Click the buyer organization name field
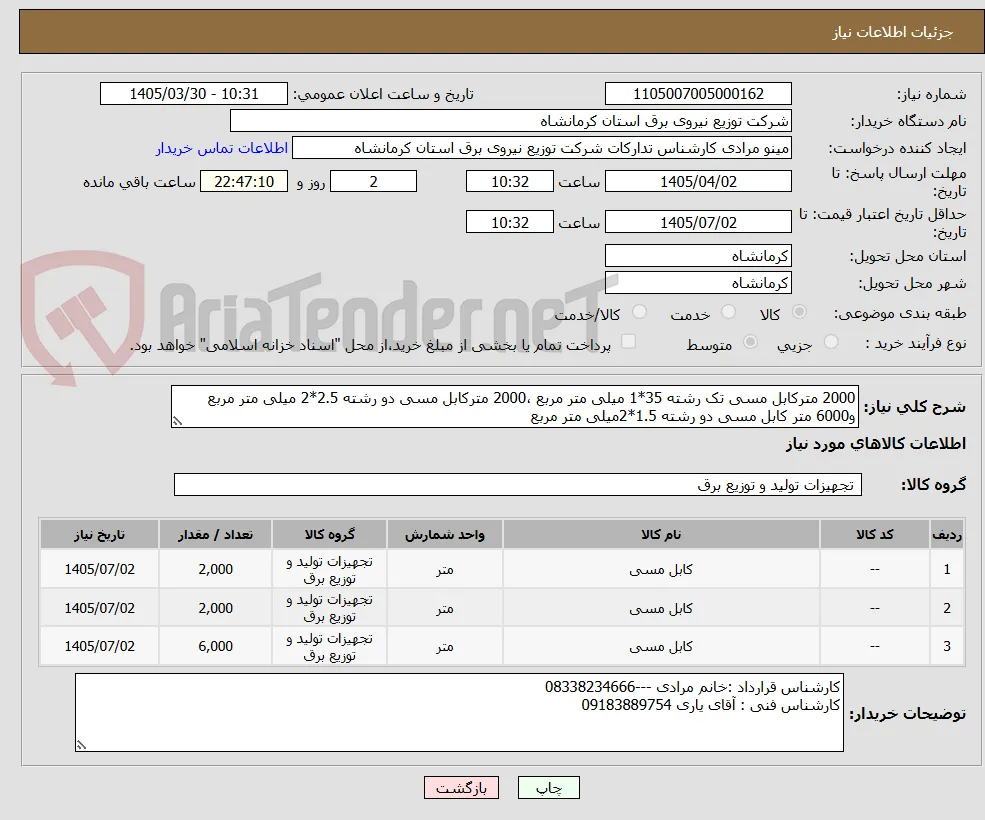The width and height of the screenshot is (985, 820). coord(510,121)
